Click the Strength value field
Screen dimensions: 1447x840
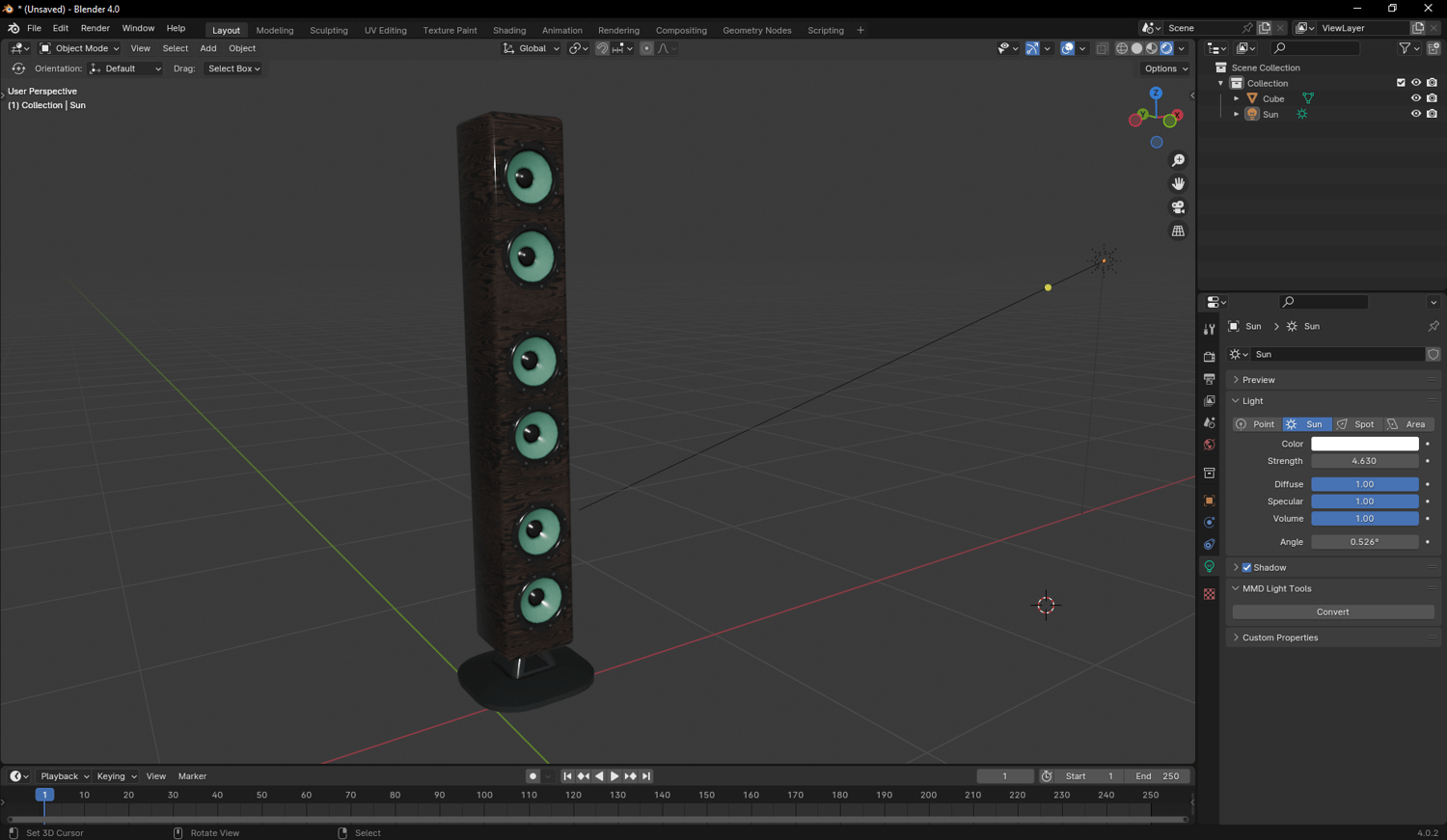click(x=1365, y=461)
